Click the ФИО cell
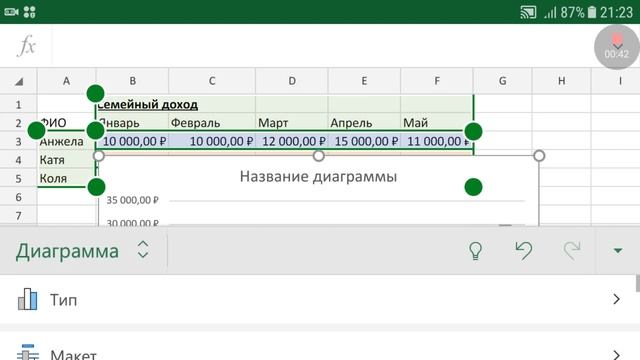The image size is (640, 360). point(66,123)
